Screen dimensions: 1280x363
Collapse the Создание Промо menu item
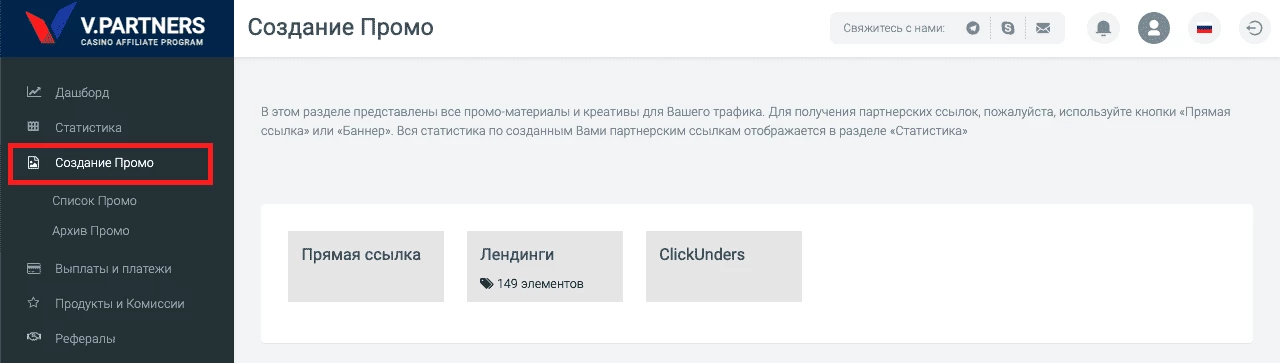tap(111, 163)
